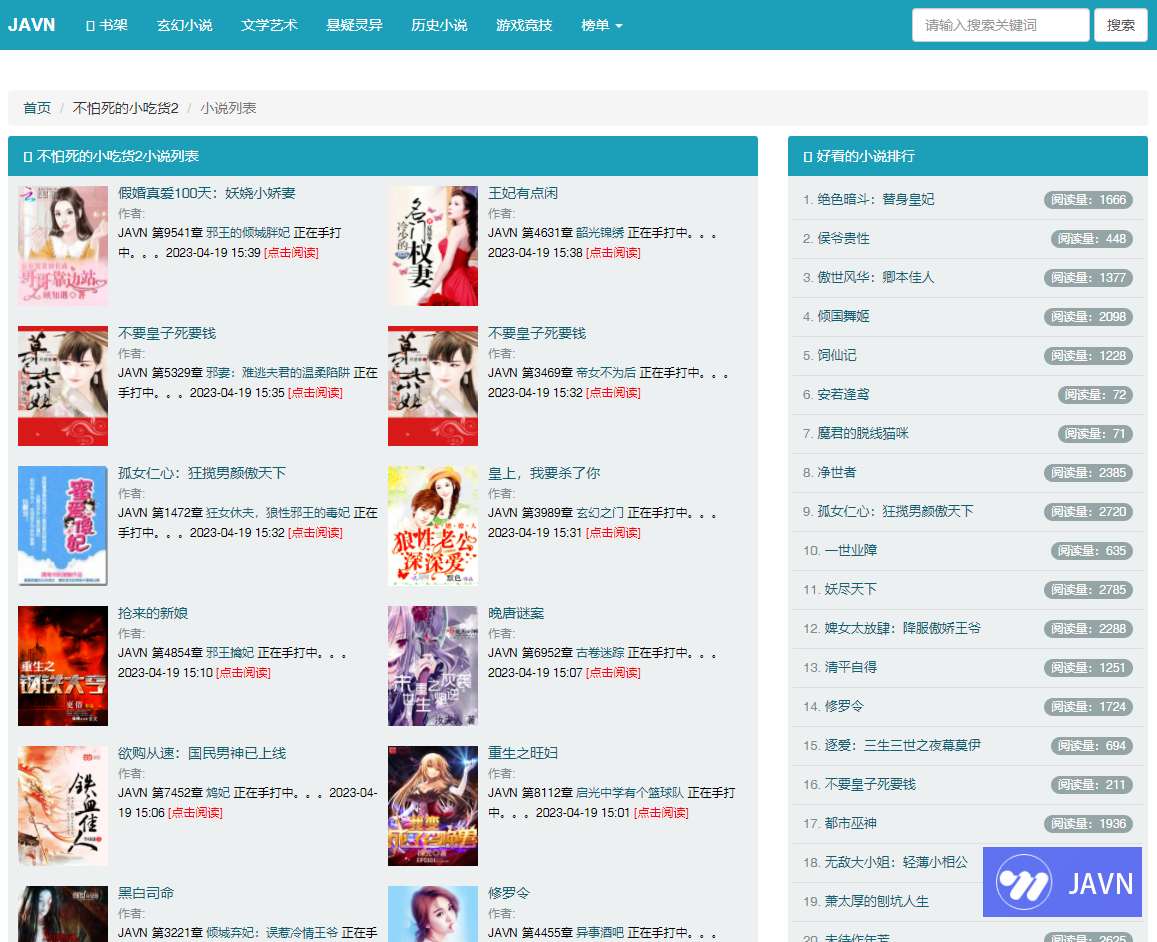
Task: Open ranking item 净世者
Action: 837,473
